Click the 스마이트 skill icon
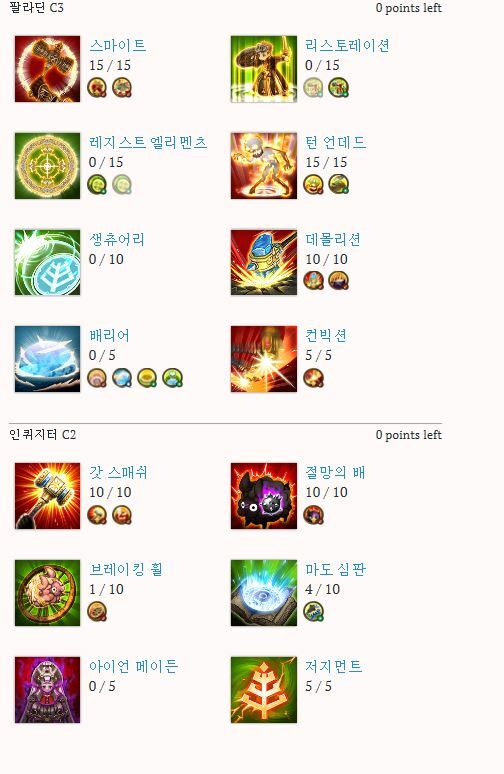Image resolution: width=504 pixels, height=774 pixels. tap(47, 69)
